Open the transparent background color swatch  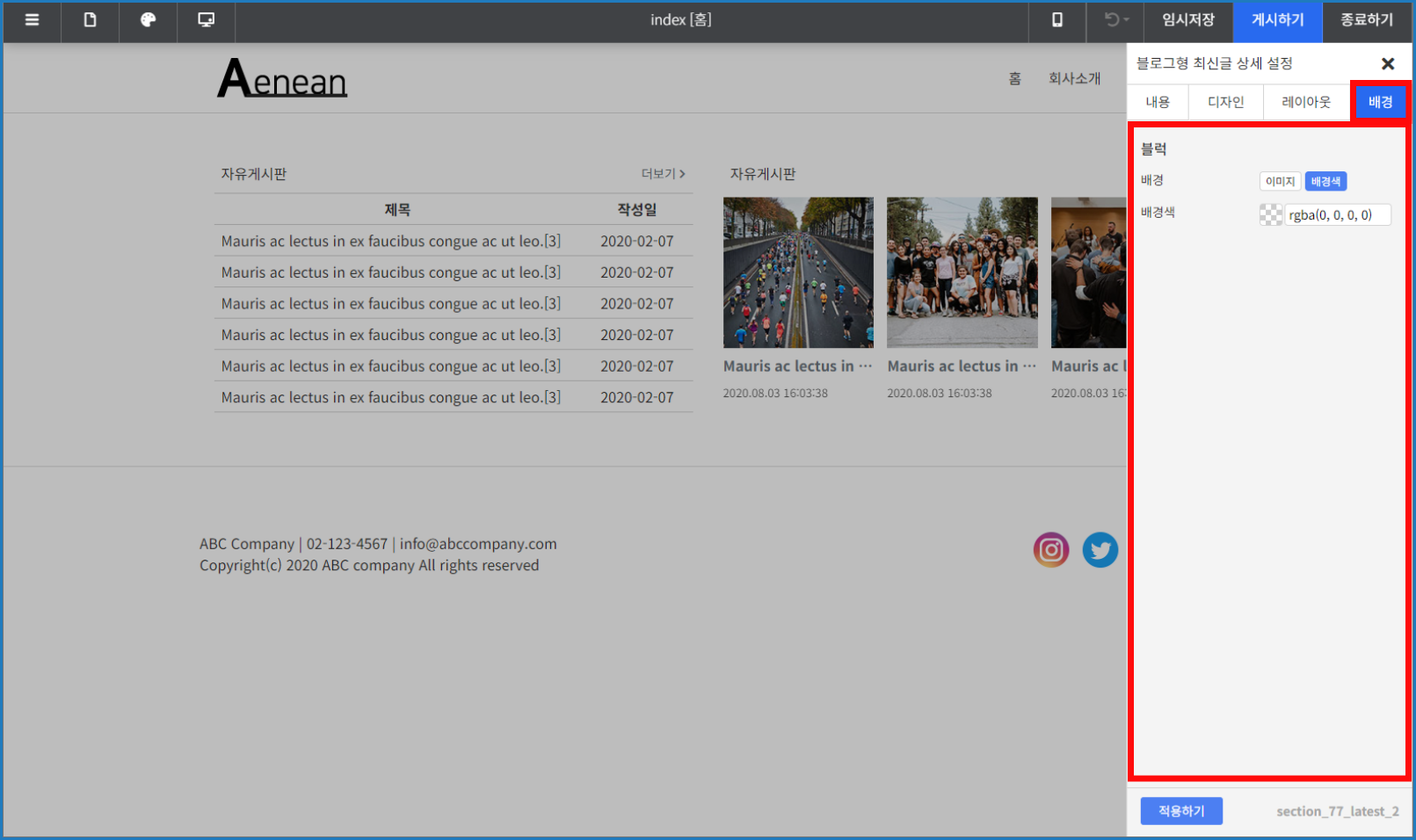(x=1270, y=215)
